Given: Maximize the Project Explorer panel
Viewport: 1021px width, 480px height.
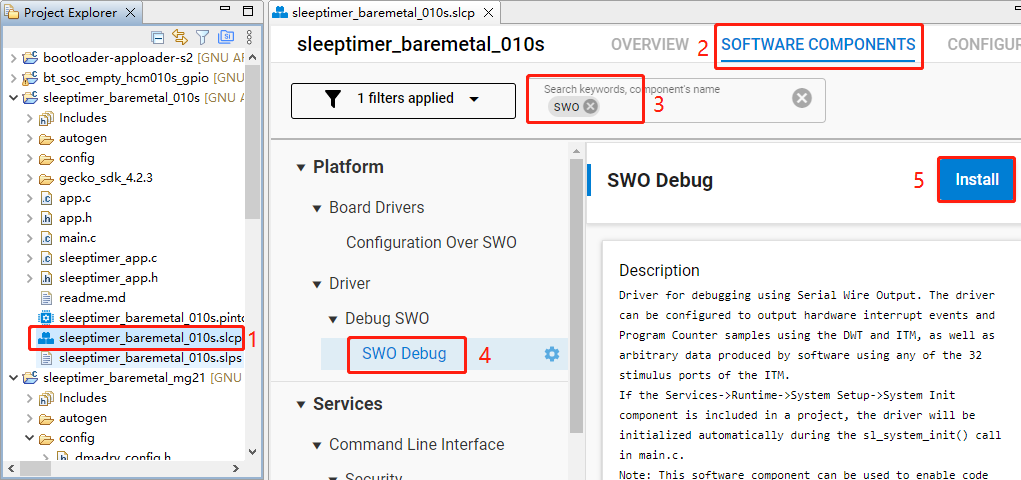Looking at the screenshot, I should pyautogui.click(x=248, y=11).
